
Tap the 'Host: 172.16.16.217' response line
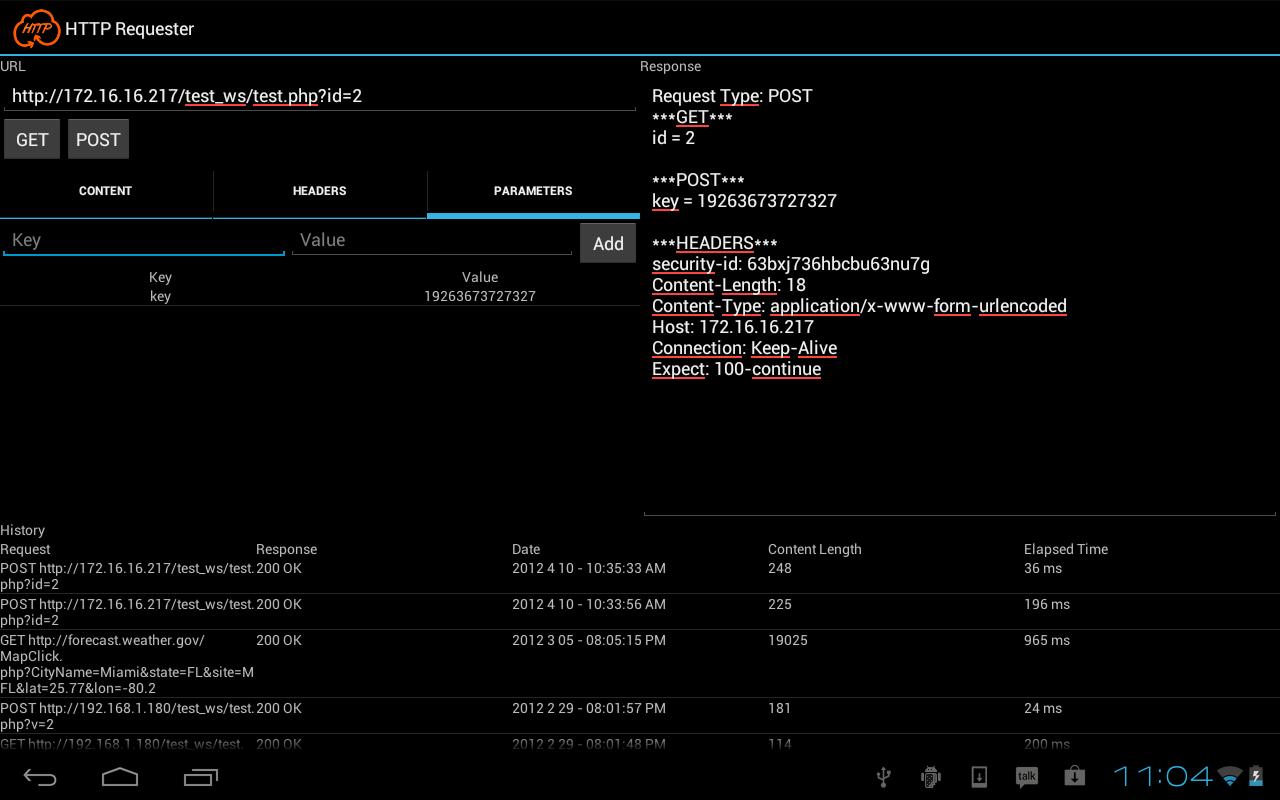733,327
